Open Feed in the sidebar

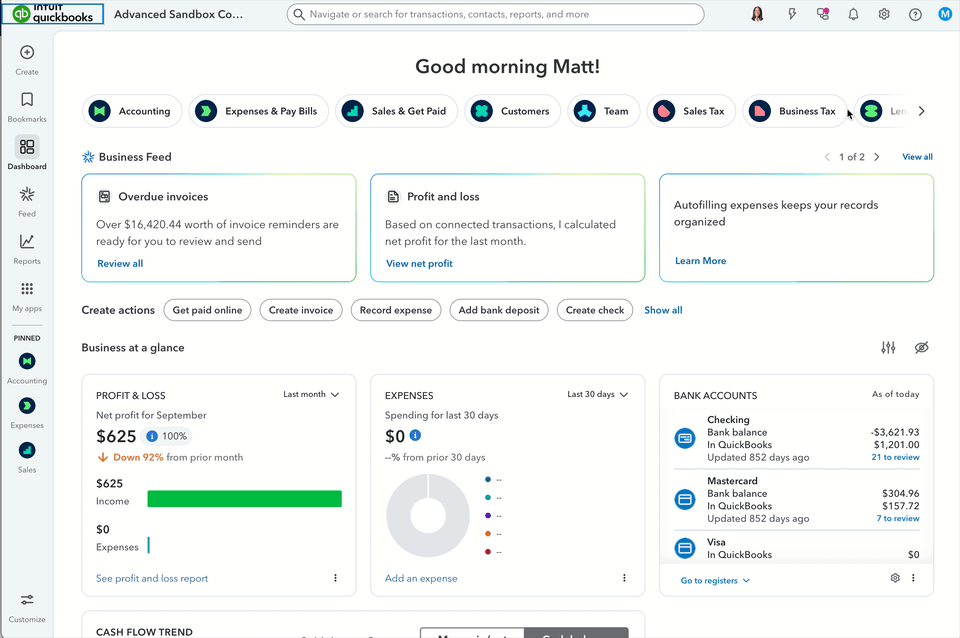click(x=27, y=202)
